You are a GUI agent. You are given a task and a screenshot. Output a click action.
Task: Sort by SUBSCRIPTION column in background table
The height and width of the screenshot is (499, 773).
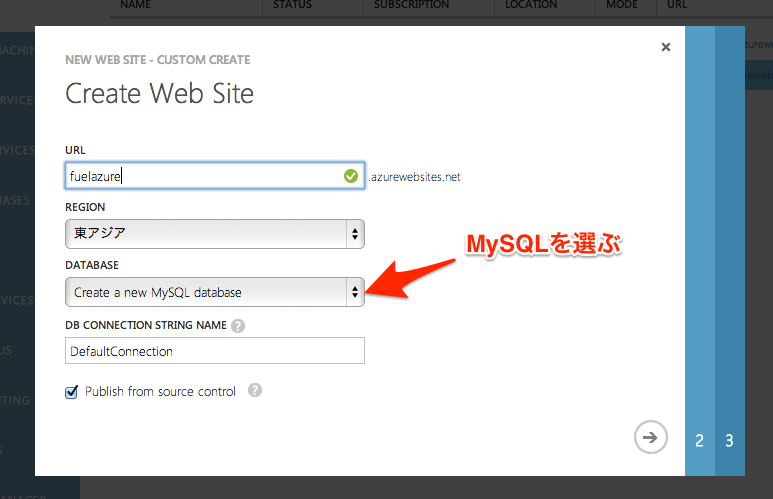coord(411,5)
